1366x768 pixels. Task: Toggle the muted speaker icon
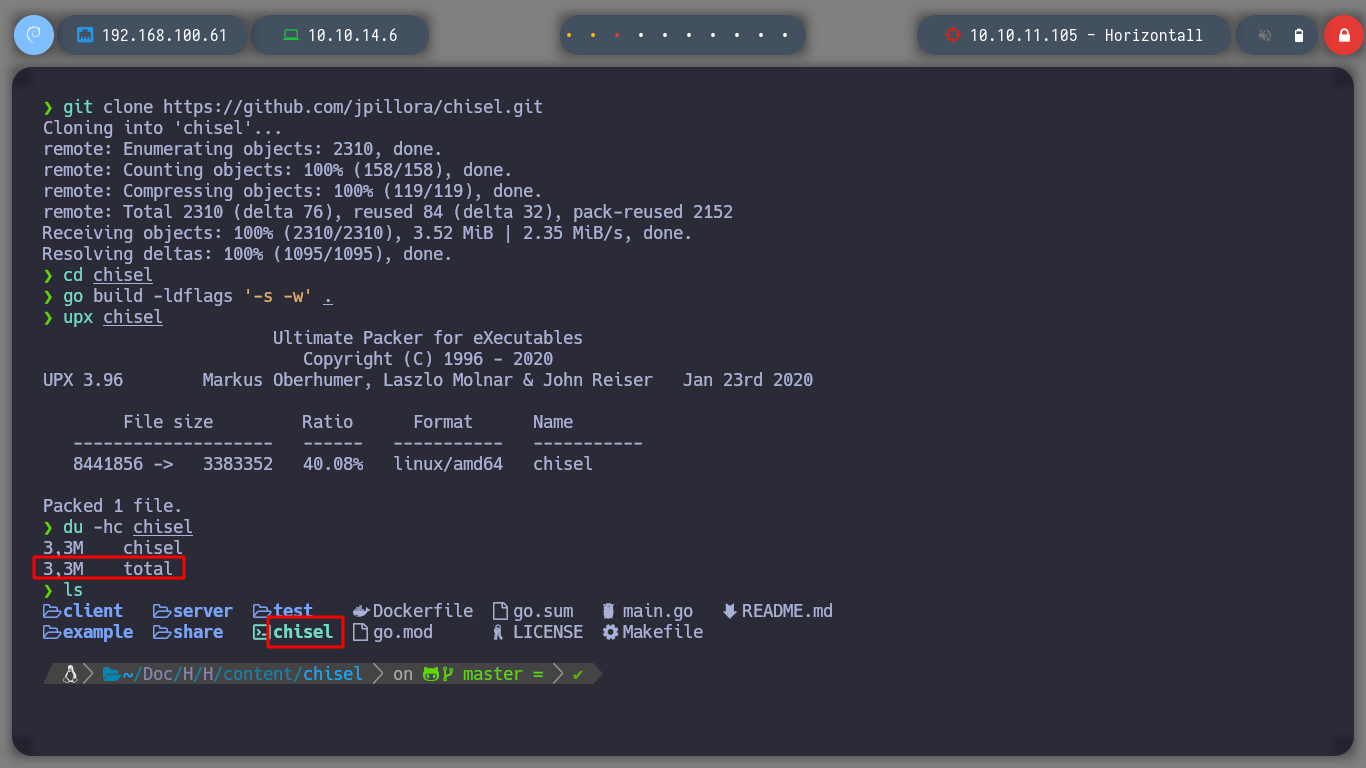coord(1265,35)
